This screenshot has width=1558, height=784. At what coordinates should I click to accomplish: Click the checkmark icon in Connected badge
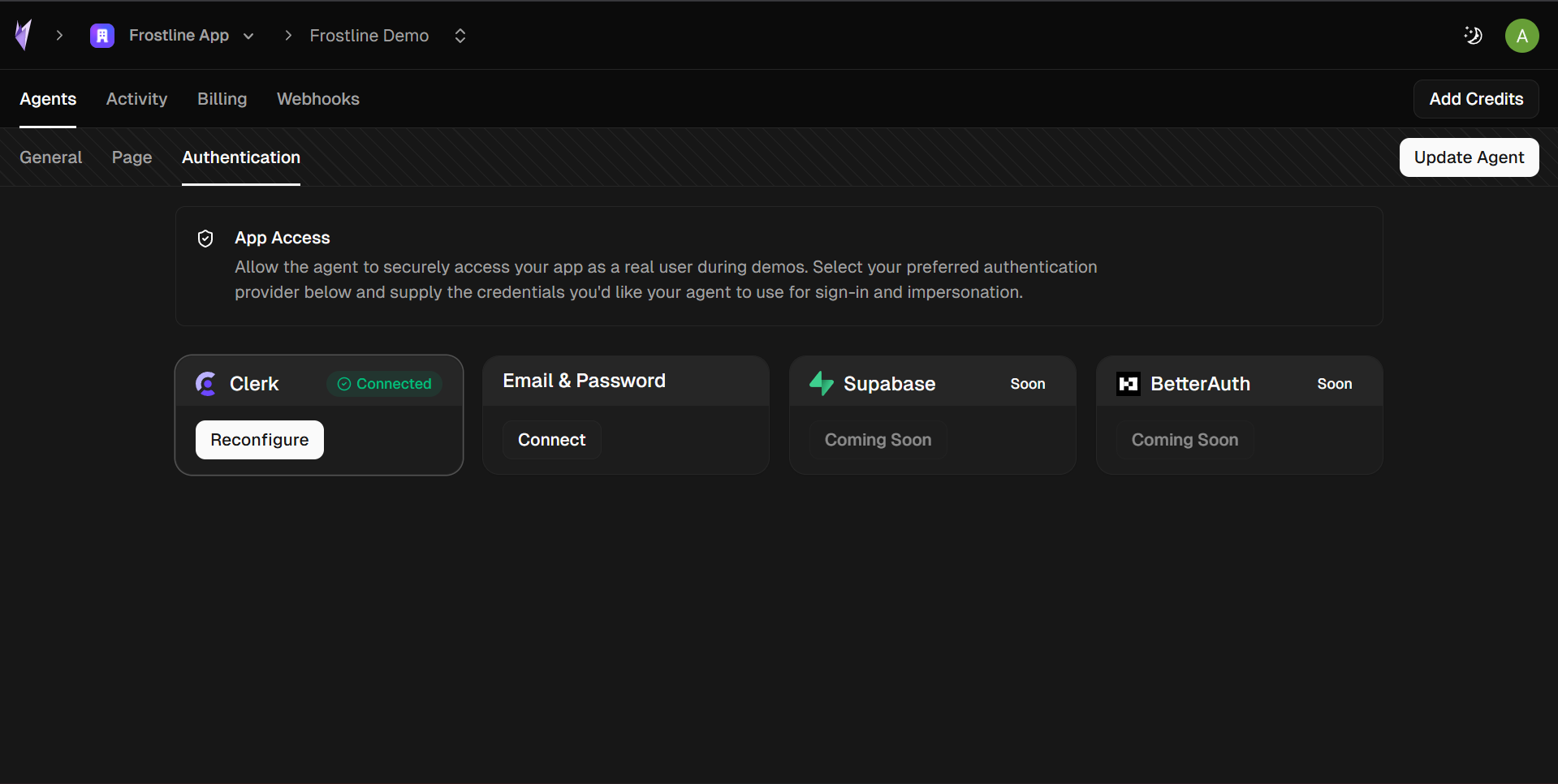tap(344, 384)
